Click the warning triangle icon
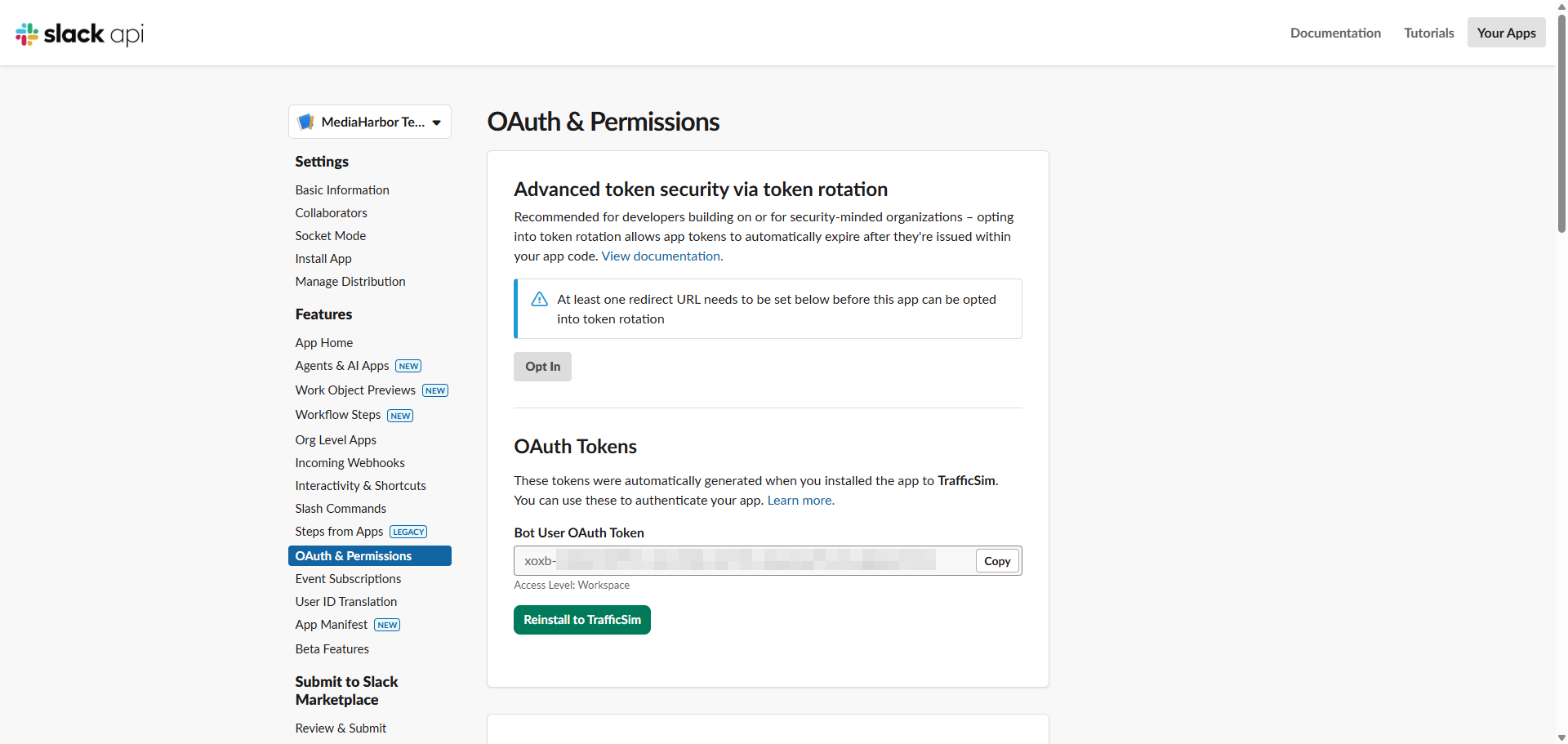Screen dimensions: 1568x744 click(x=539, y=300)
